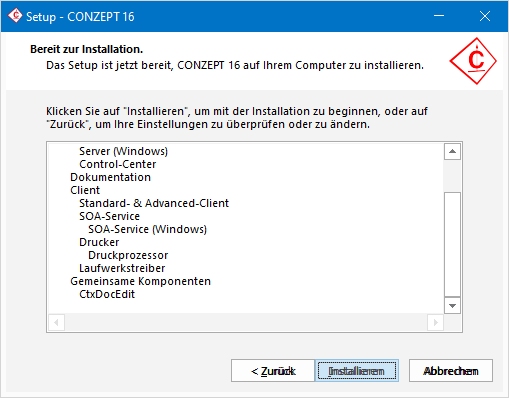Image resolution: width=509 pixels, height=398 pixels.
Task: Click the Dokumentation line in summary
Action: coord(110,177)
